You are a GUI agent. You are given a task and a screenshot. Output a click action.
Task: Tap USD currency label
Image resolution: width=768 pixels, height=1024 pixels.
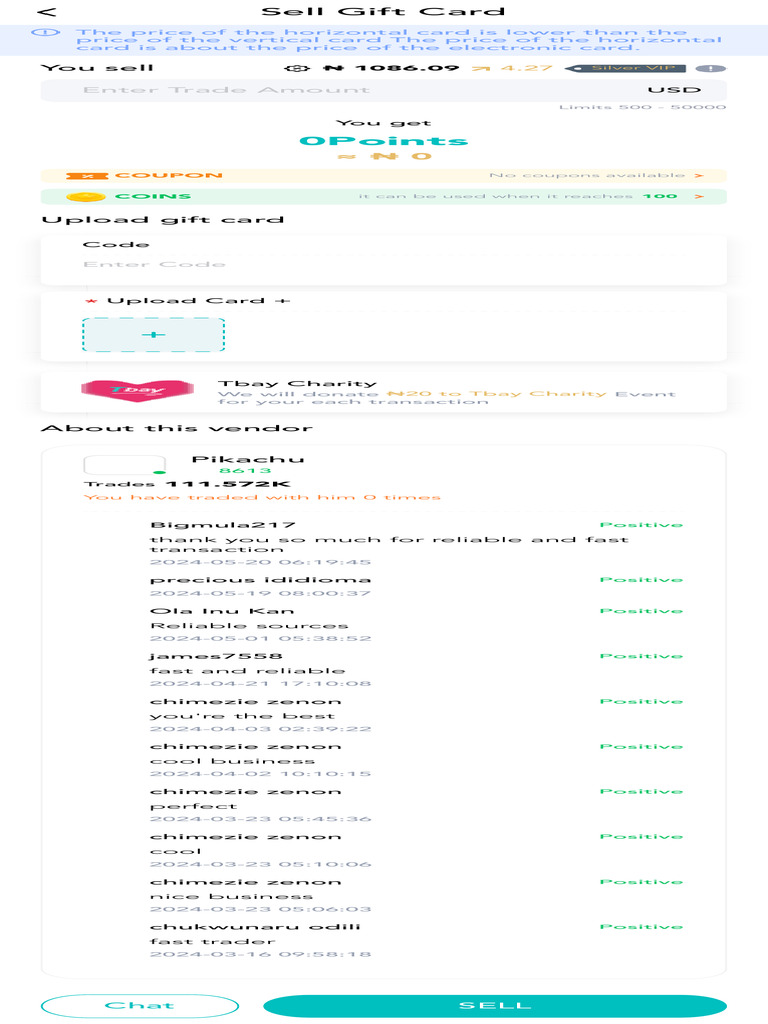click(x=674, y=90)
